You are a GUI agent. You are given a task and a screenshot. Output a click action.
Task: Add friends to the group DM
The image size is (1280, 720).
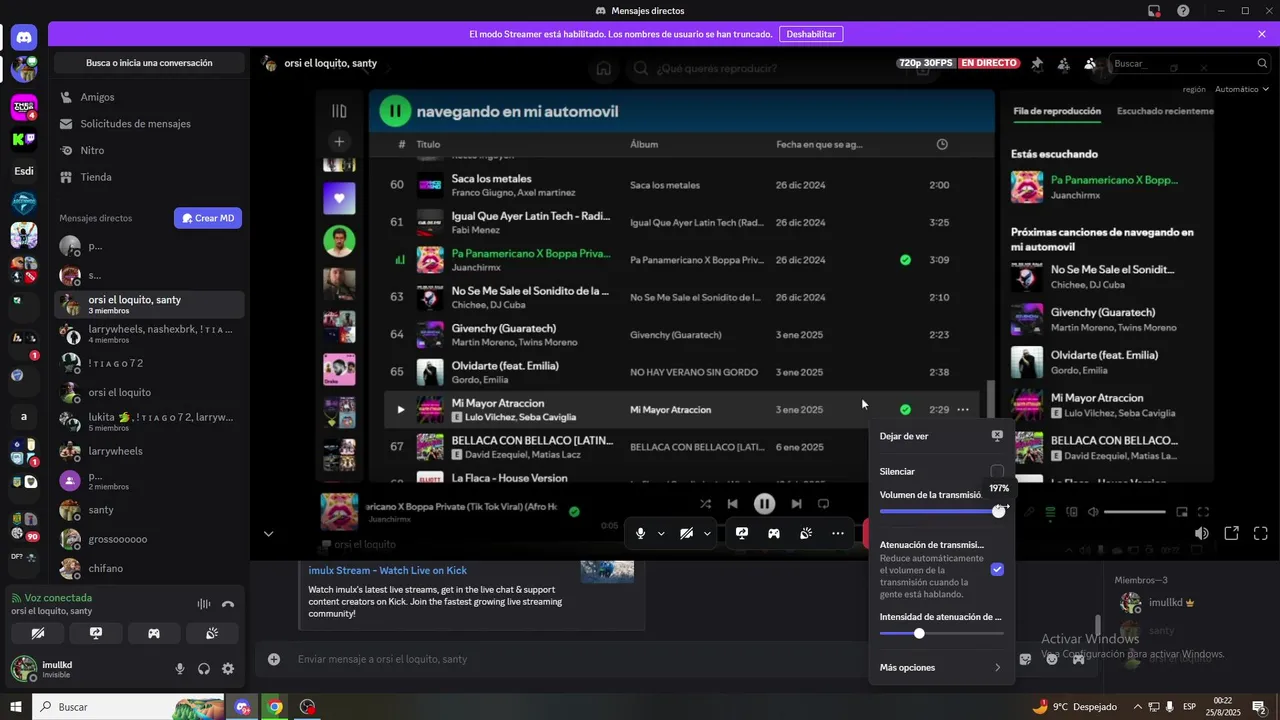tap(1063, 63)
